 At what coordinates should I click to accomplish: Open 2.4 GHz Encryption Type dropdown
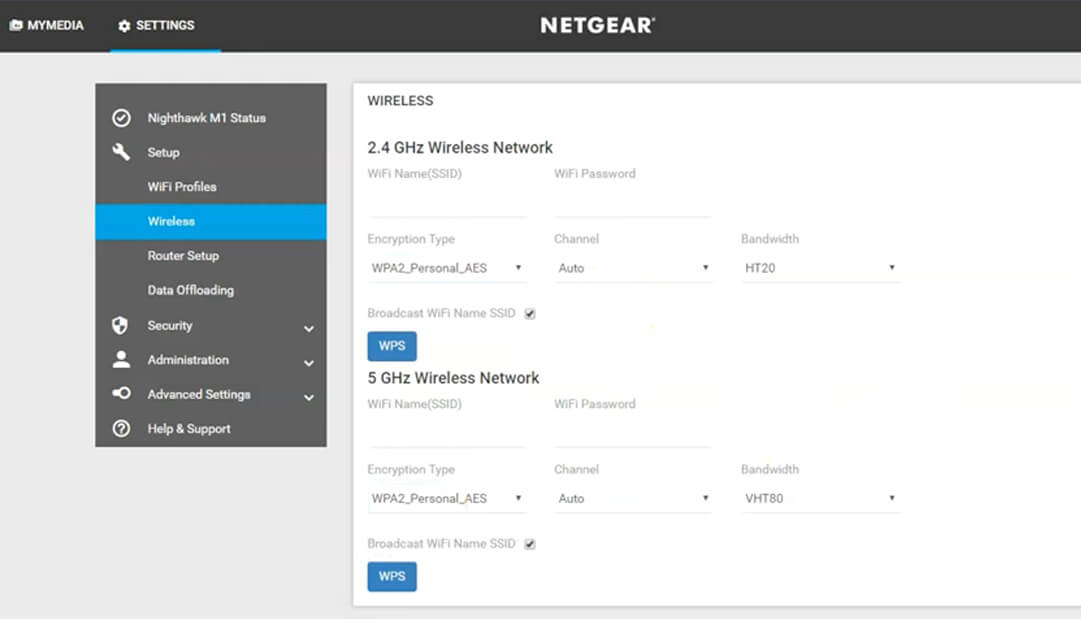[x=446, y=268]
